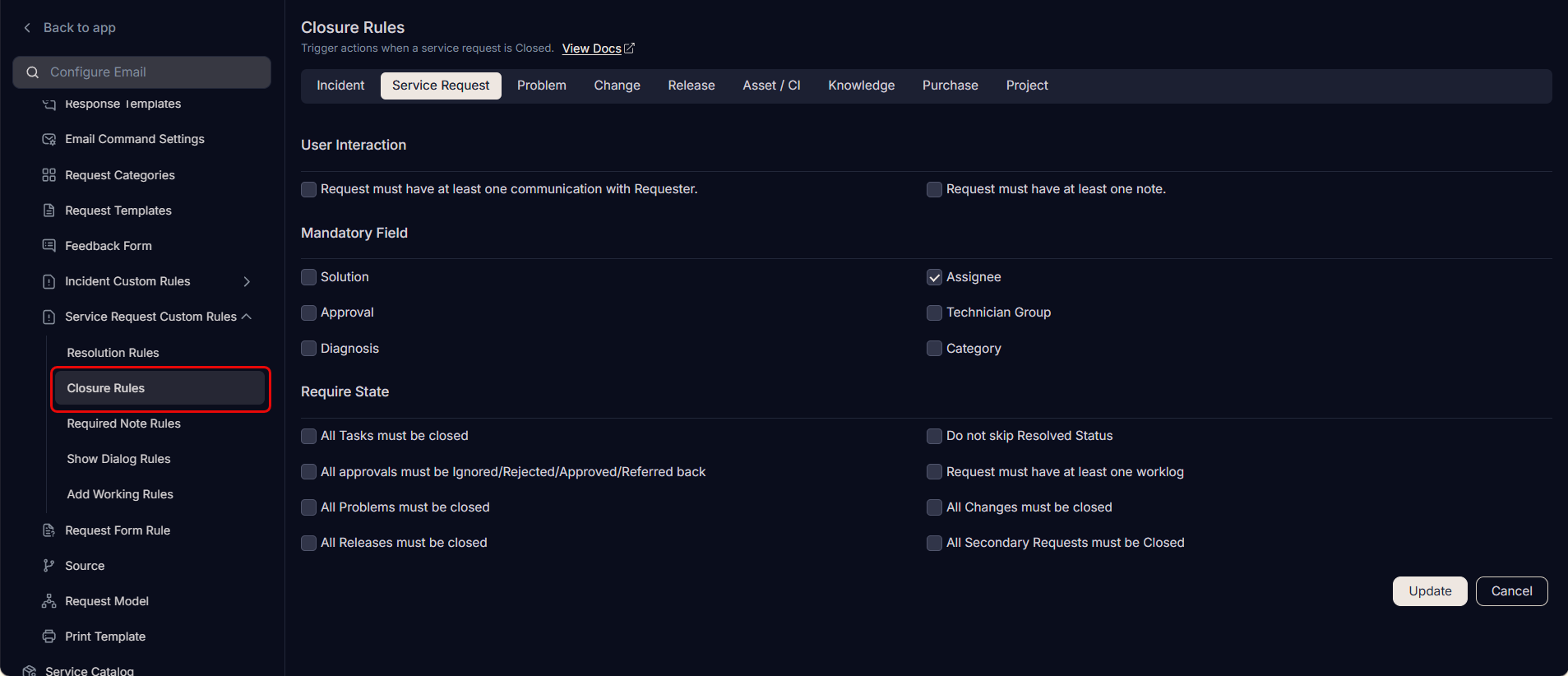The height and width of the screenshot is (676, 1568).
Task: Click the Feedback Form icon
Action: [49, 246]
